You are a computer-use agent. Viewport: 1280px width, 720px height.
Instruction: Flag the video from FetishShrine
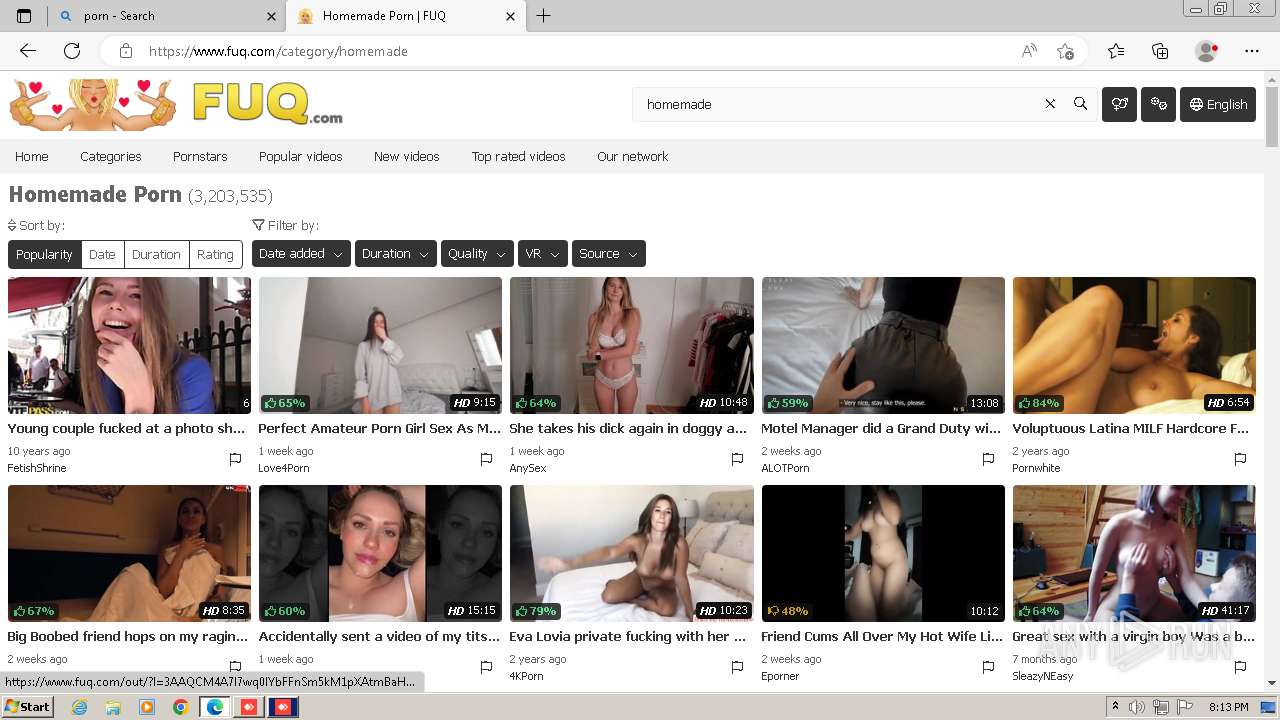tap(235, 459)
